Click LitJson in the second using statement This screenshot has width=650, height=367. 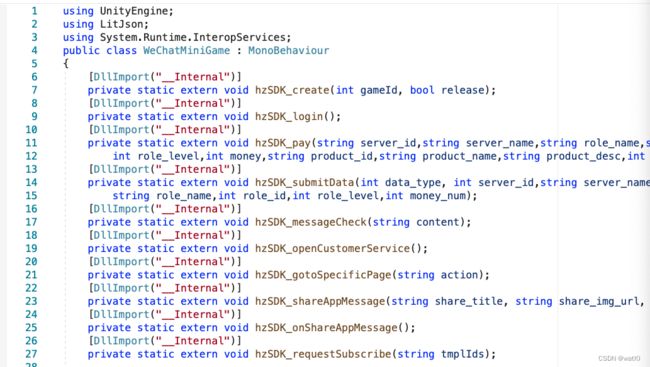(x=121, y=24)
